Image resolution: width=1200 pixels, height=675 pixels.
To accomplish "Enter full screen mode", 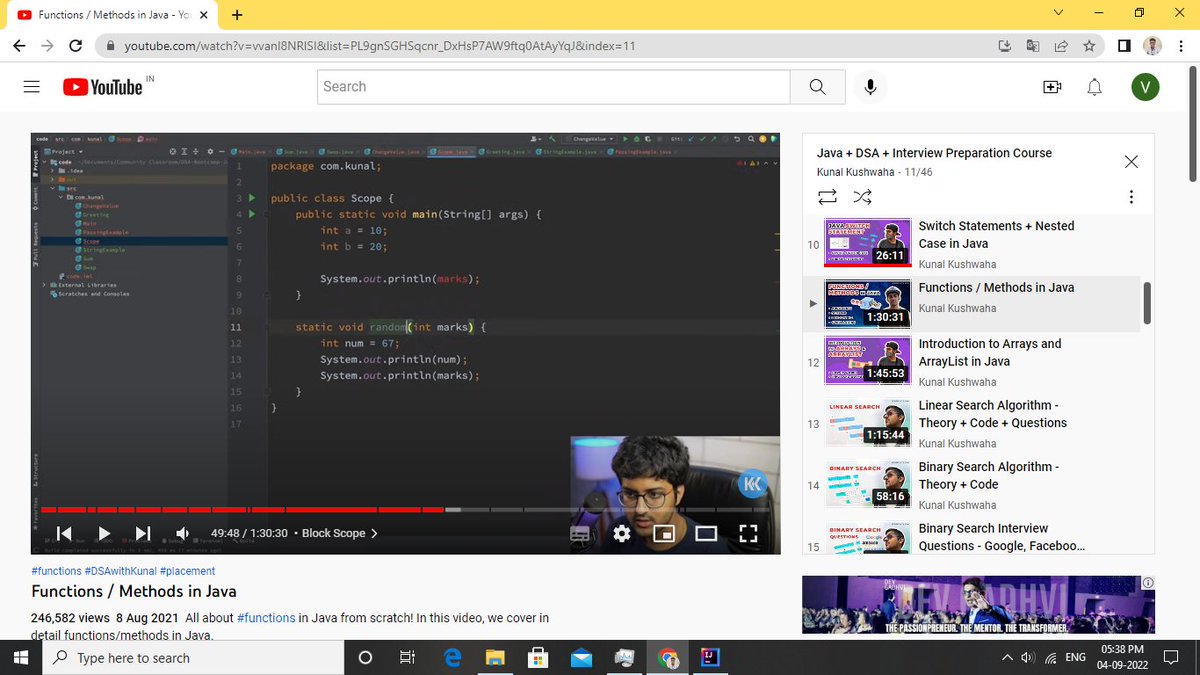I will pyautogui.click(x=748, y=533).
